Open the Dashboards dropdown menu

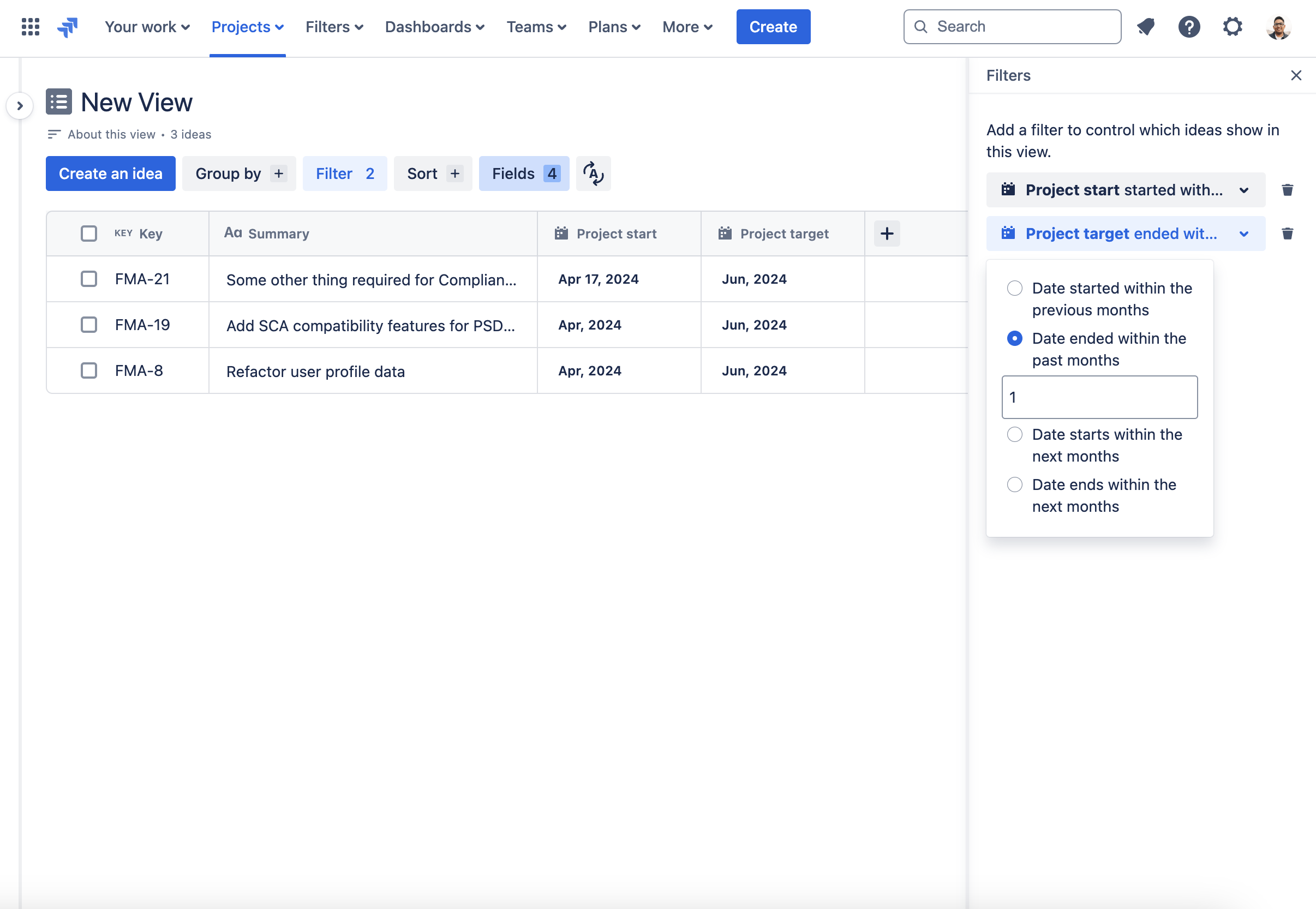[434, 26]
